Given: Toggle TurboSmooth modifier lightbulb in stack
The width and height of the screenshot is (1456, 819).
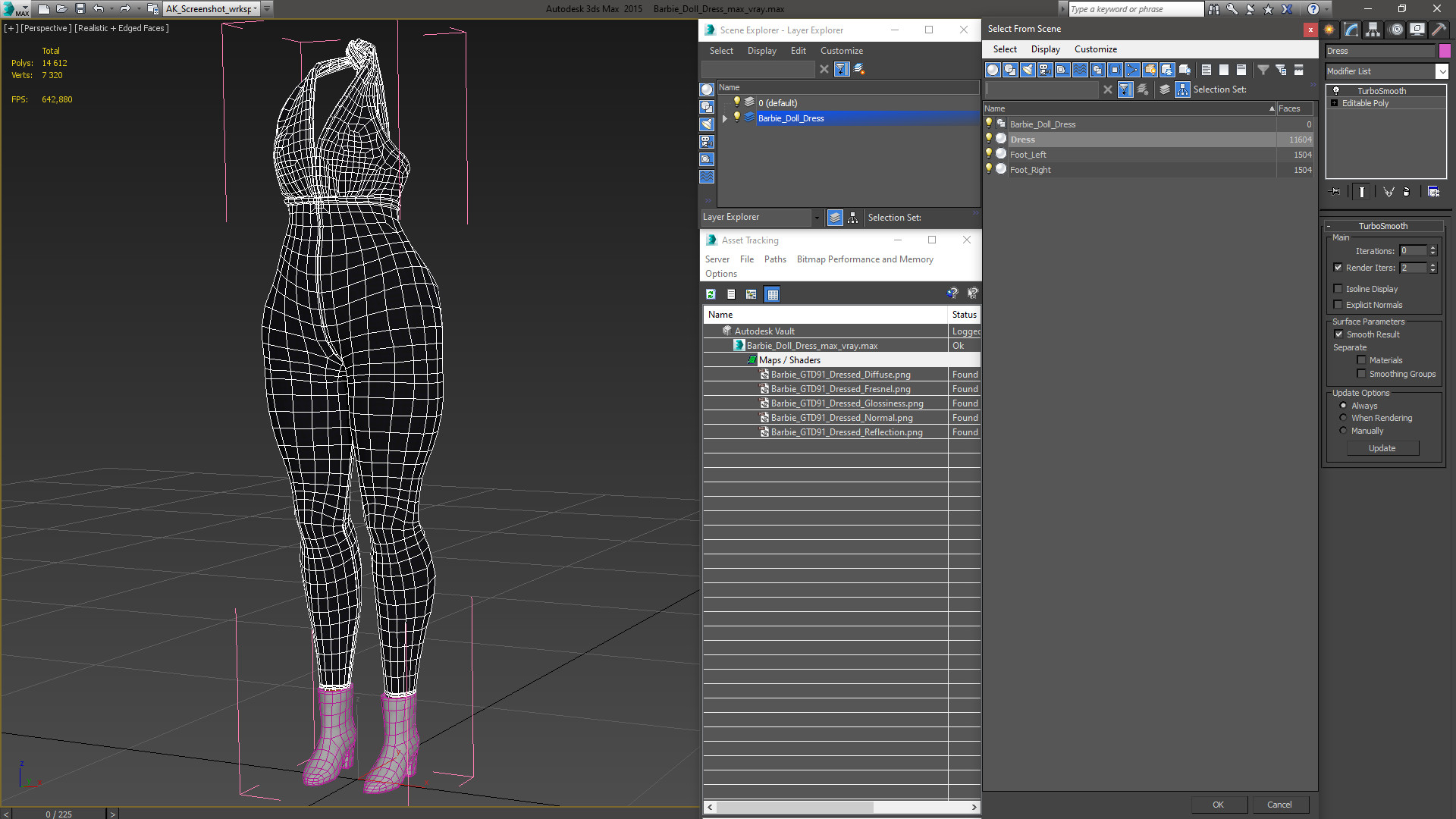Looking at the screenshot, I should pyautogui.click(x=1336, y=90).
